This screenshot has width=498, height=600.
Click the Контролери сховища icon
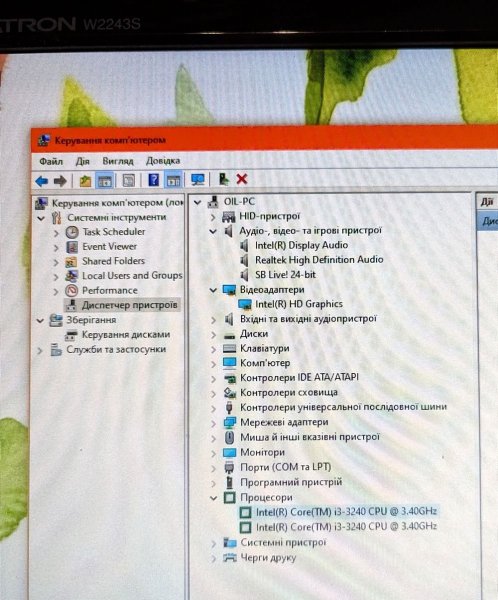pos(229,393)
